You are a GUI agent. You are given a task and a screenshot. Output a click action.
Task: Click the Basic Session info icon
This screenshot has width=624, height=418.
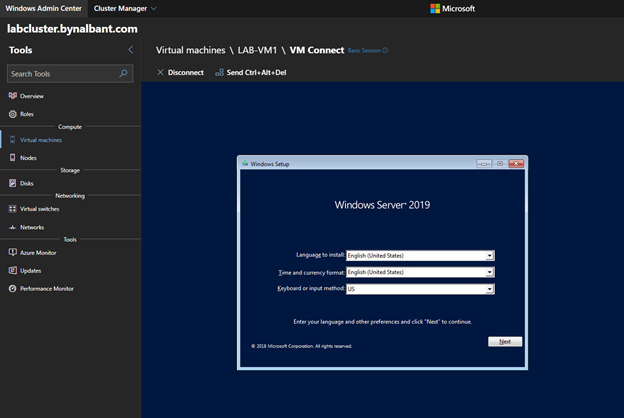click(x=385, y=50)
